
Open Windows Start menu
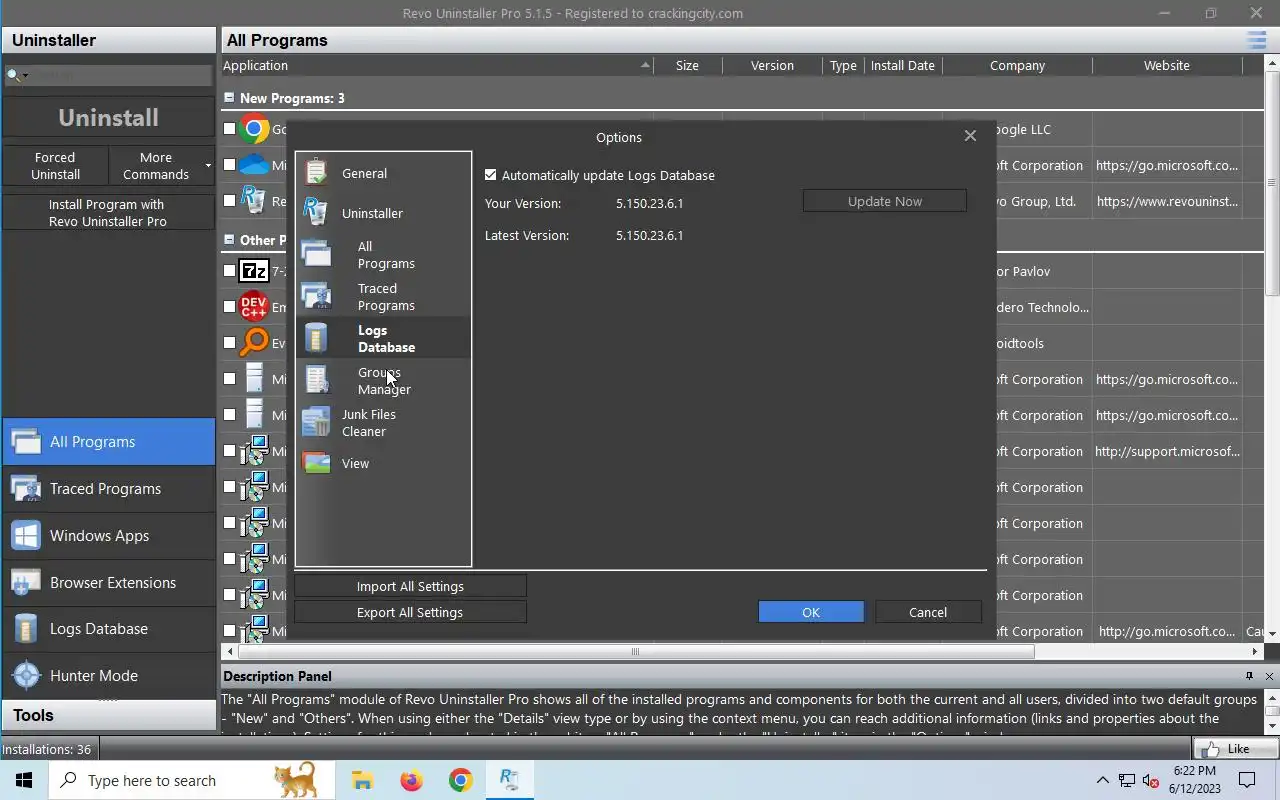(x=24, y=780)
